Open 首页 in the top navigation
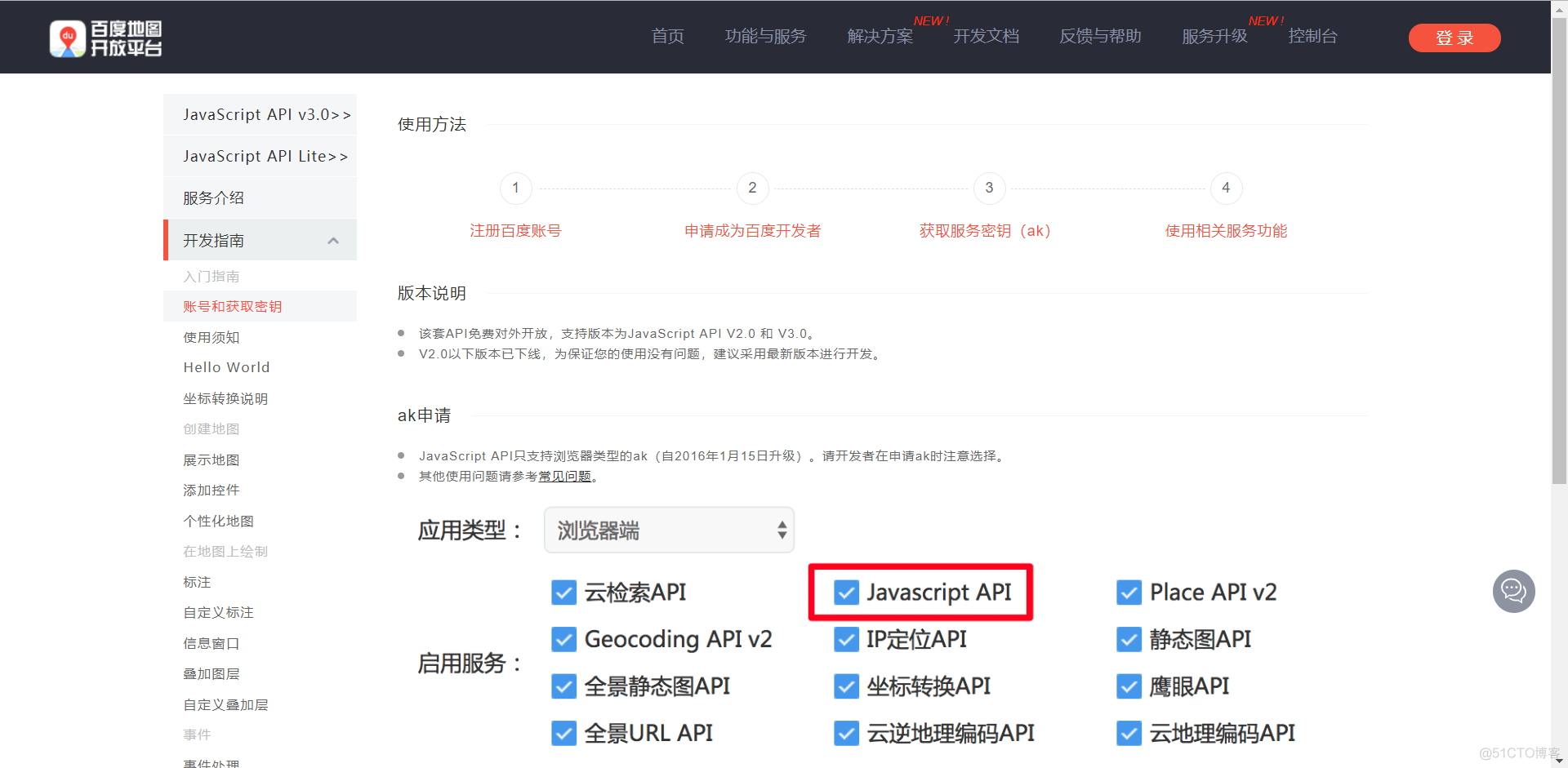 click(x=667, y=37)
